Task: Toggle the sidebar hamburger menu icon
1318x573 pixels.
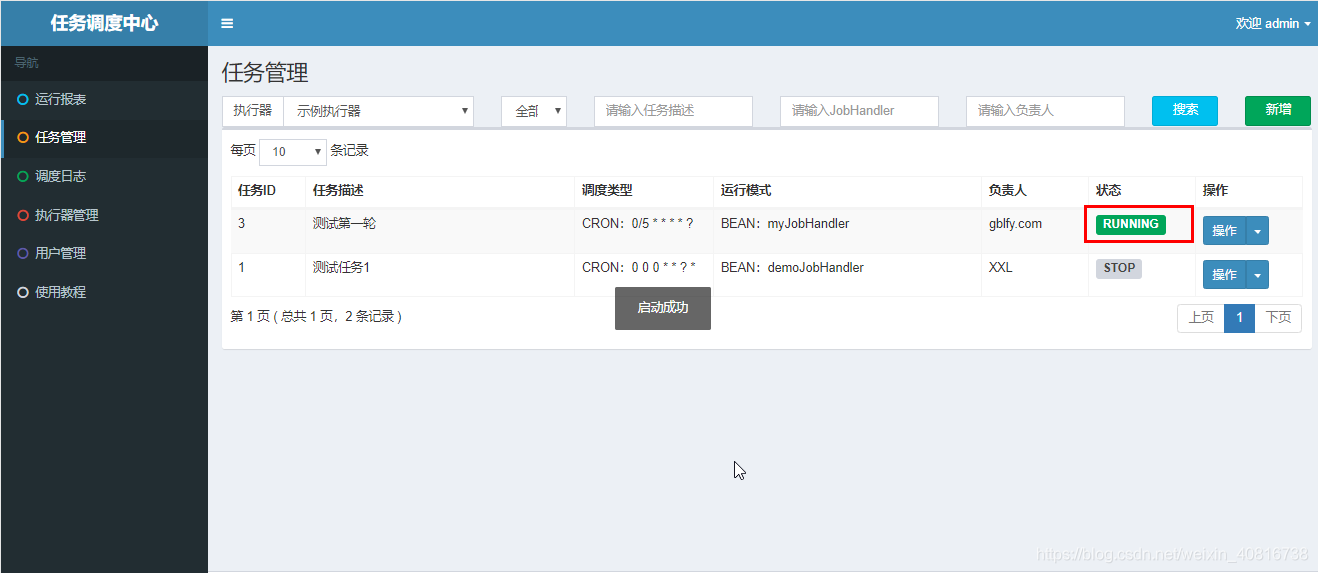Action: [227, 24]
